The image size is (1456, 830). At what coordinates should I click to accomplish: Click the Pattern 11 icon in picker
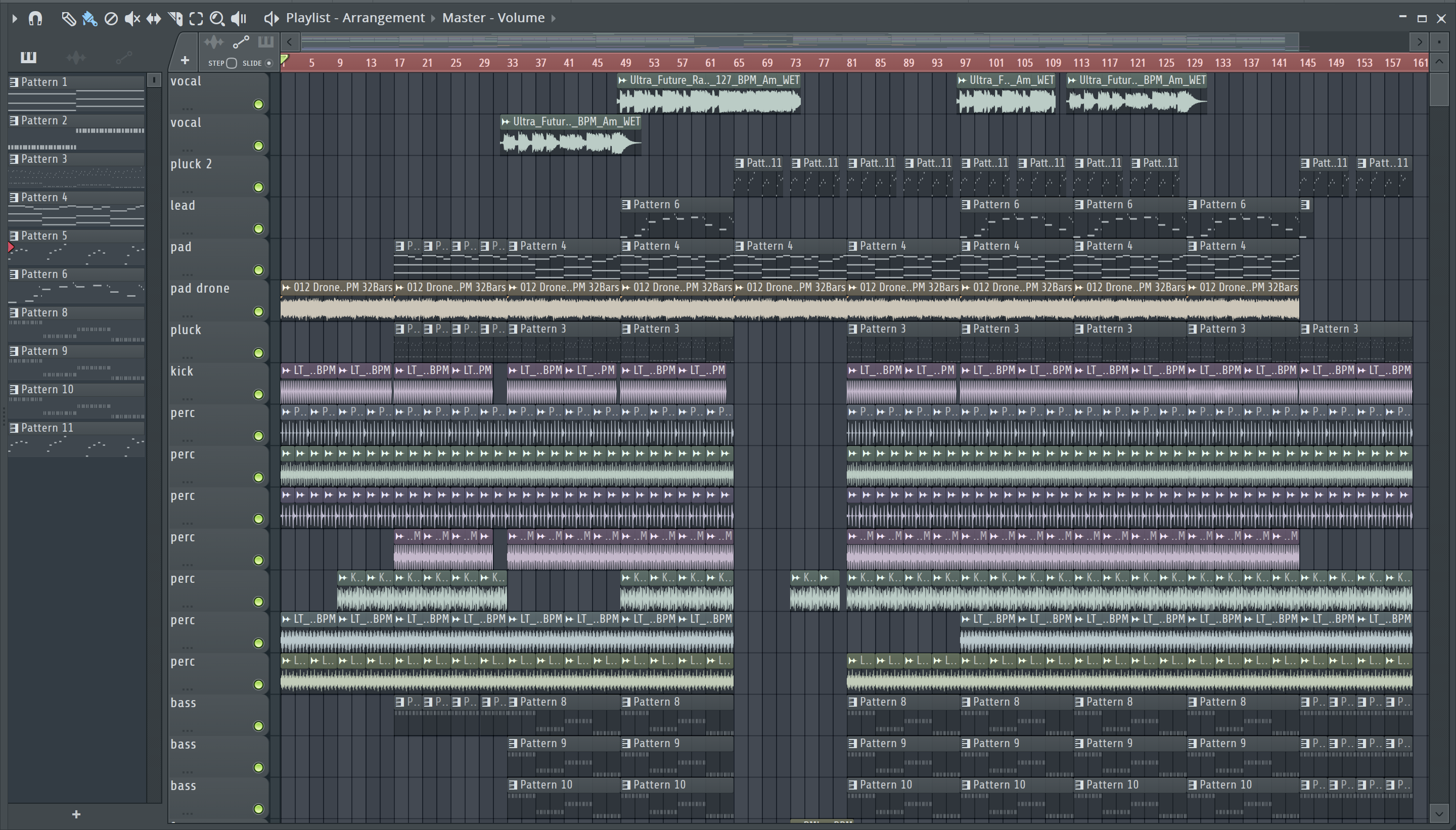(x=14, y=428)
